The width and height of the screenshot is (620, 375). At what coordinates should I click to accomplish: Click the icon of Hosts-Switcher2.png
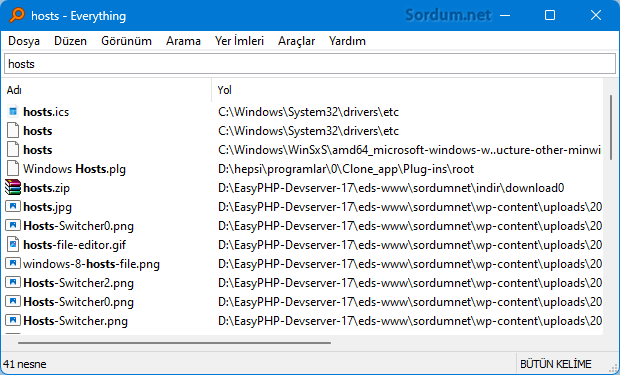click(x=13, y=282)
